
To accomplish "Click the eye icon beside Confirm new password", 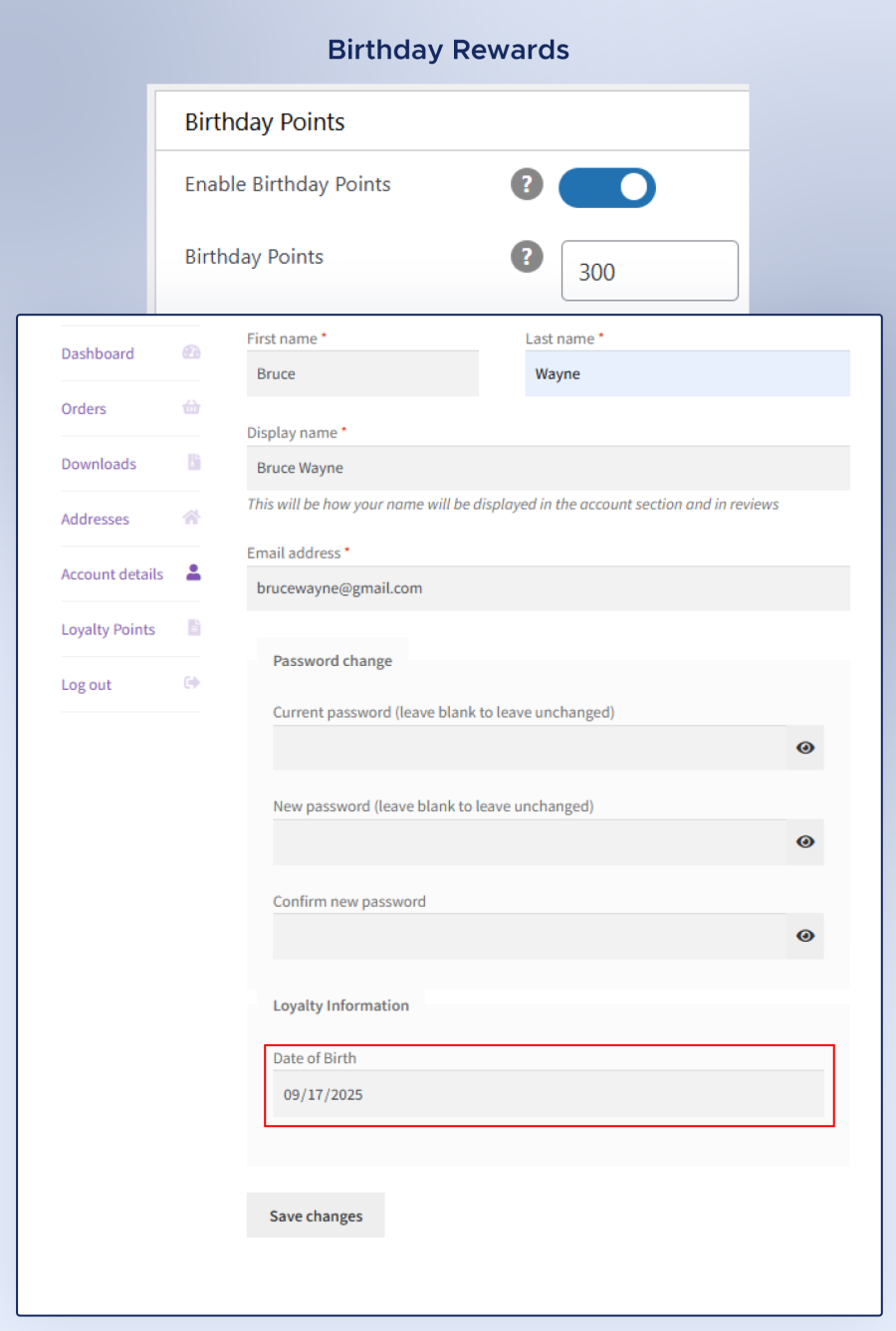I will coord(804,936).
